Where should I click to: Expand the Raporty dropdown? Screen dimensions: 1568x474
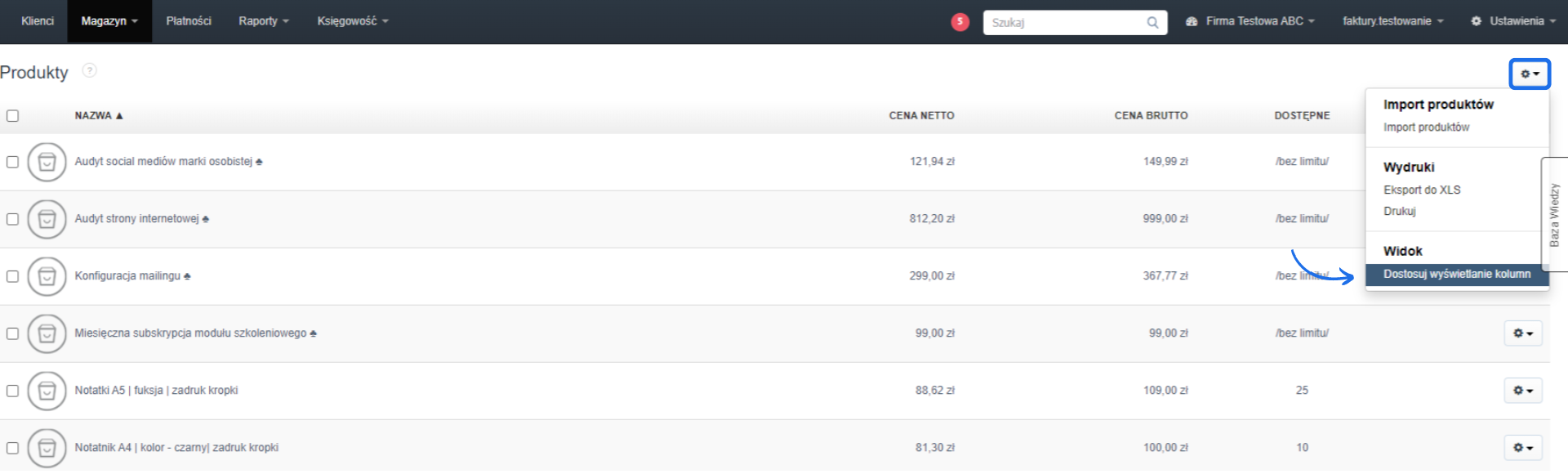coord(264,21)
